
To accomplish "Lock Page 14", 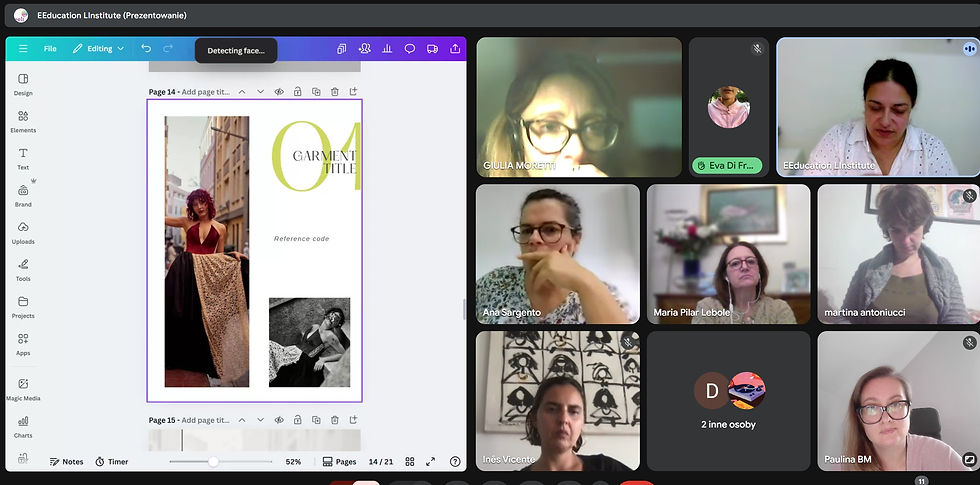I will (298, 92).
